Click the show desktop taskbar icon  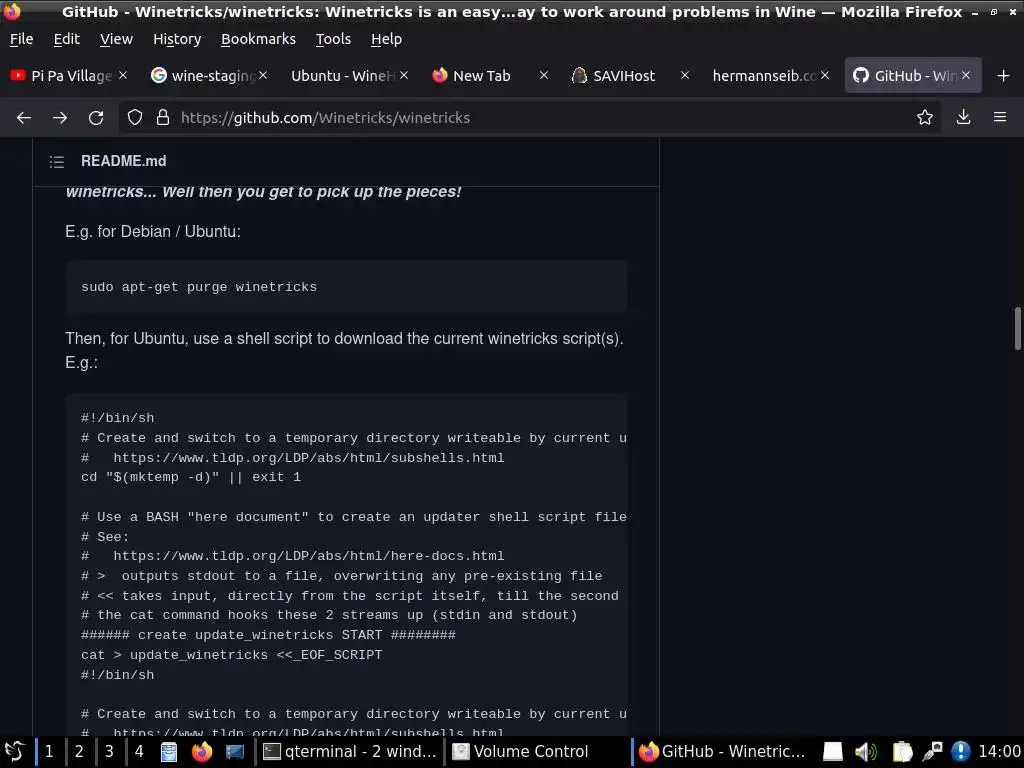coord(234,752)
